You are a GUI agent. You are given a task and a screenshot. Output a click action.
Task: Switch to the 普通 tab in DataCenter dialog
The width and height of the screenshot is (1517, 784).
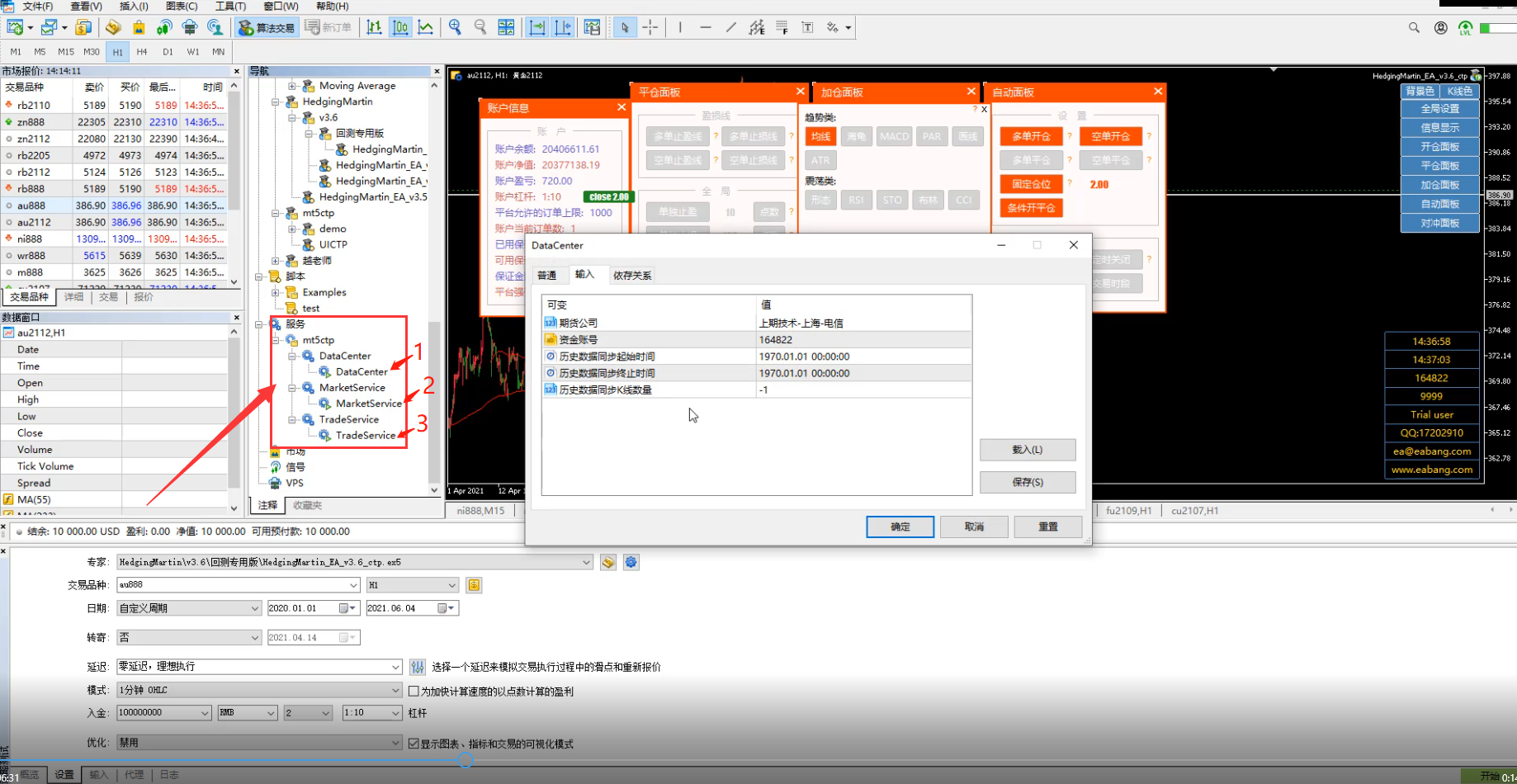(x=546, y=276)
